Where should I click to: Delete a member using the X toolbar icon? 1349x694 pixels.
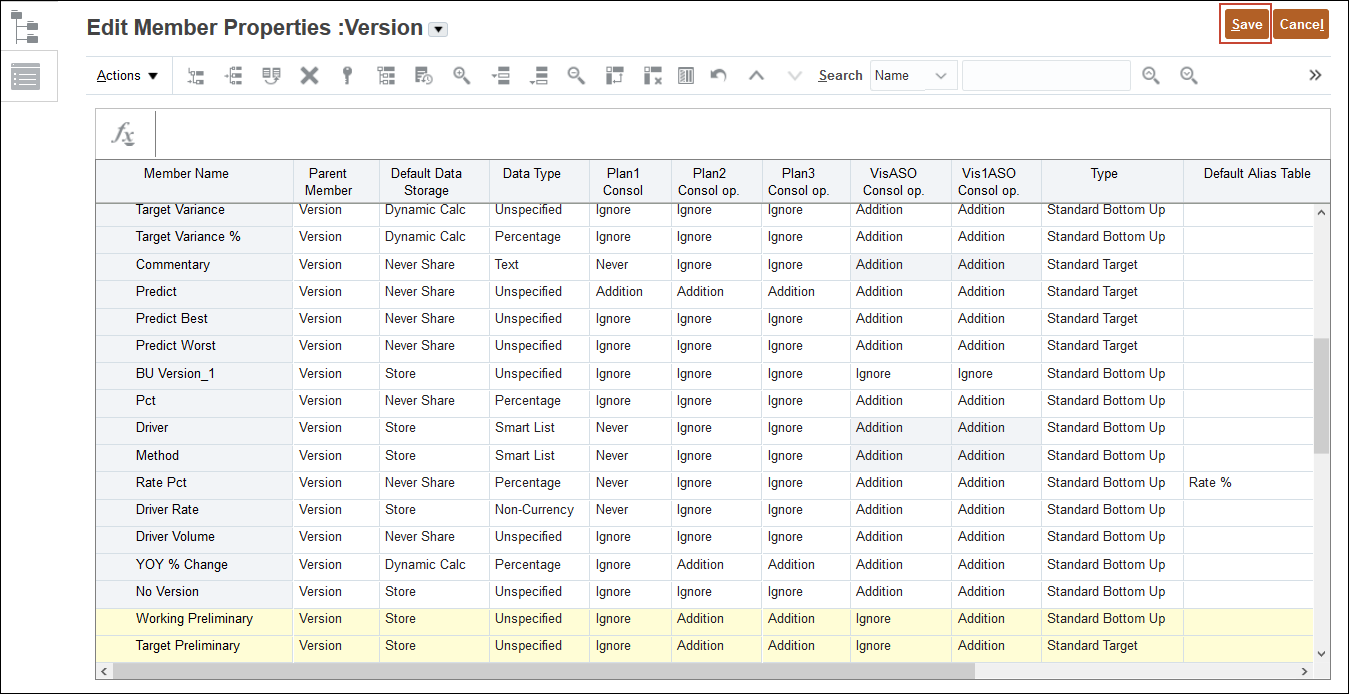(x=309, y=75)
